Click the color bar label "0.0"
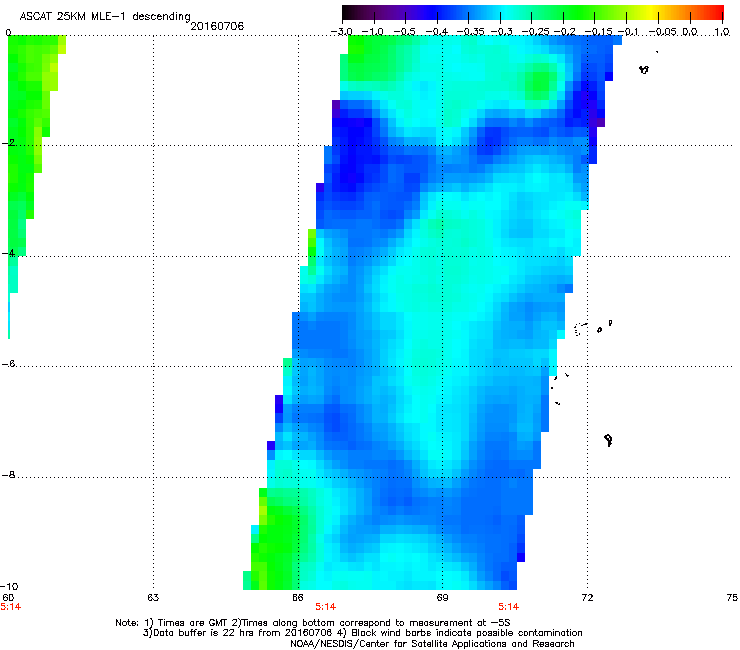 (x=690, y=32)
